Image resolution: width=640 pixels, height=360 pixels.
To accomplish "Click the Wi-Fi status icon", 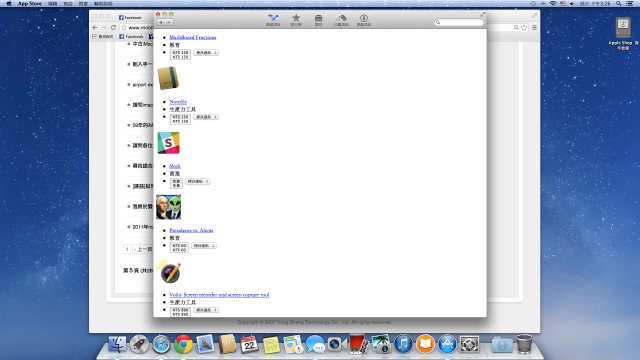I will [x=553, y=3].
